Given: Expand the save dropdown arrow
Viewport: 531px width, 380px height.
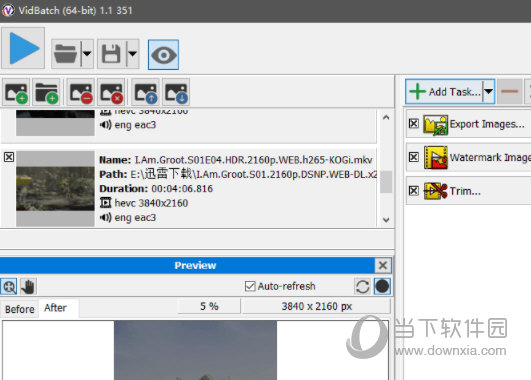Looking at the screenshot, I should (133, 54).
